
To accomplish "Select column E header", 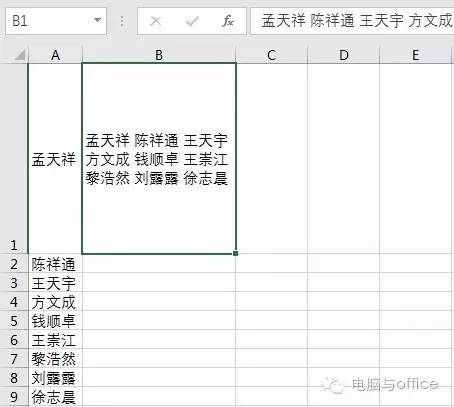I will pyautogui.click(x=415, y=55).
